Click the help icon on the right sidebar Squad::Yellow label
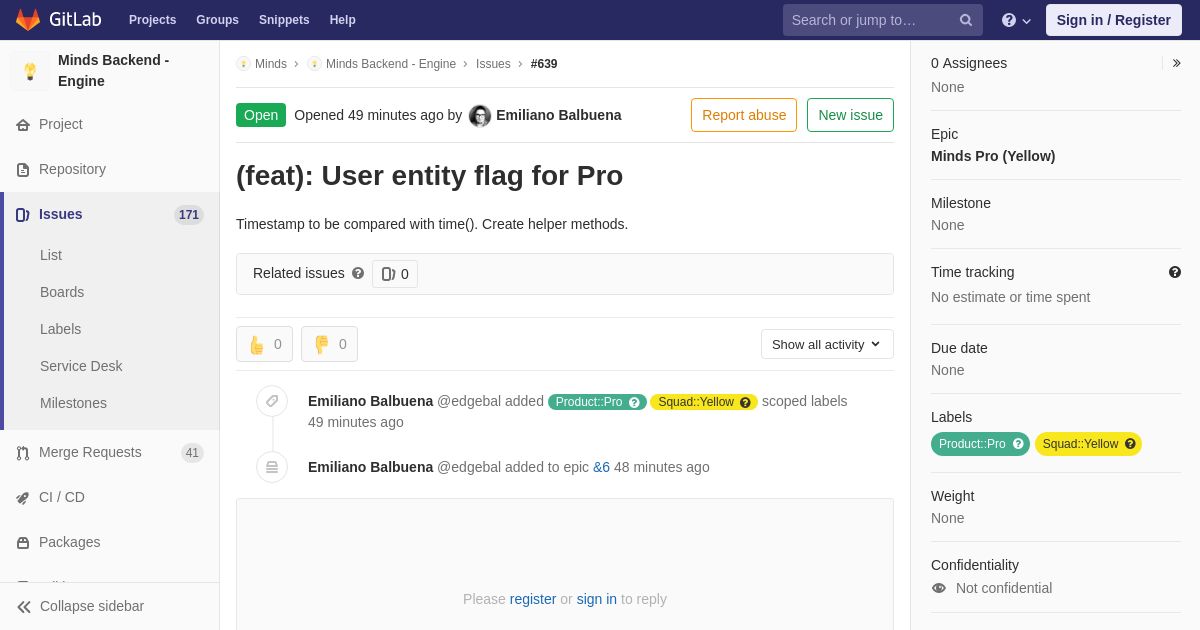Screen dimensions: 1200x630 [x=1130, y=444]
